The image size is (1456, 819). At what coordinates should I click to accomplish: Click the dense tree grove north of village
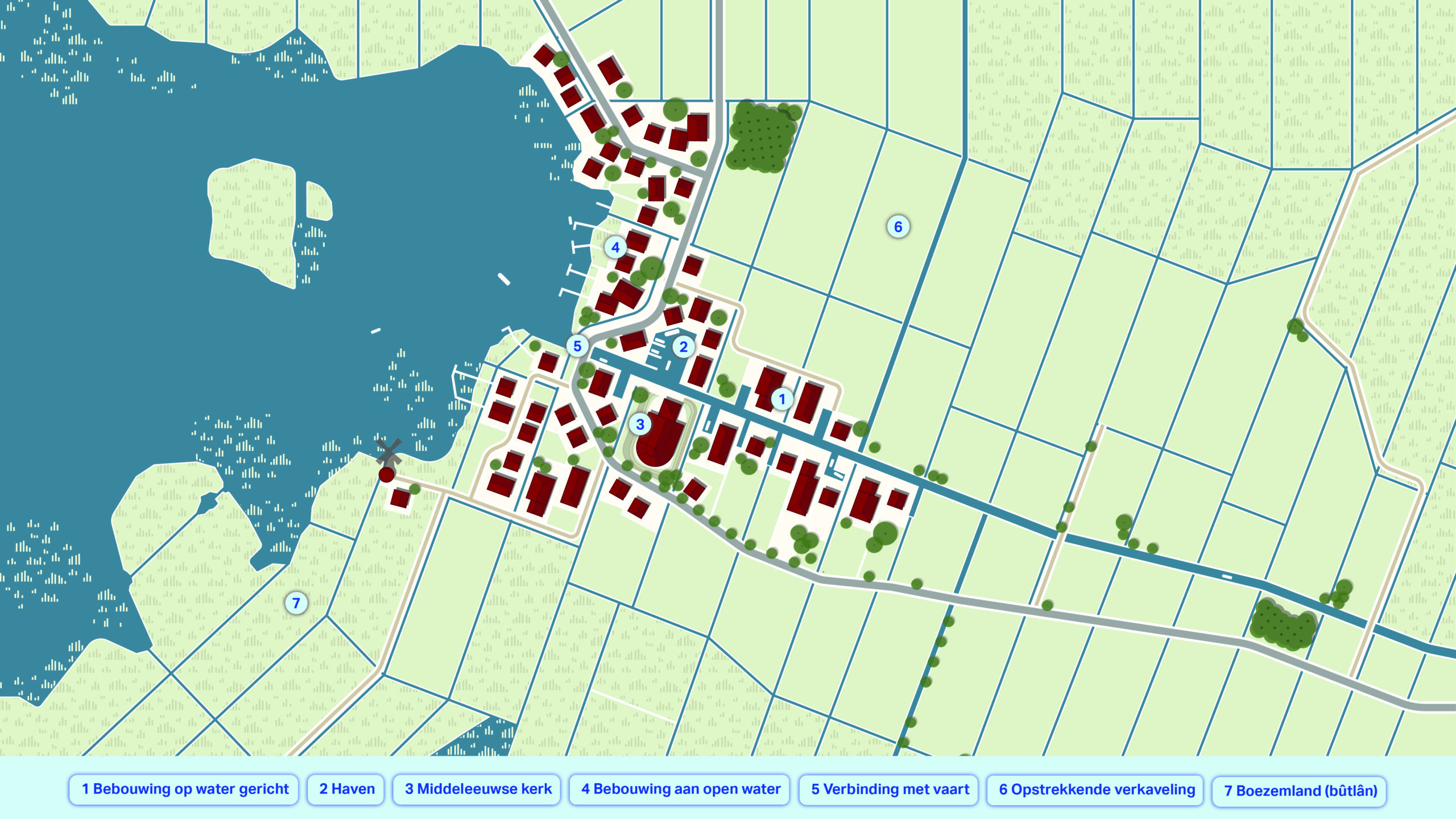click(x=761, y=138)
